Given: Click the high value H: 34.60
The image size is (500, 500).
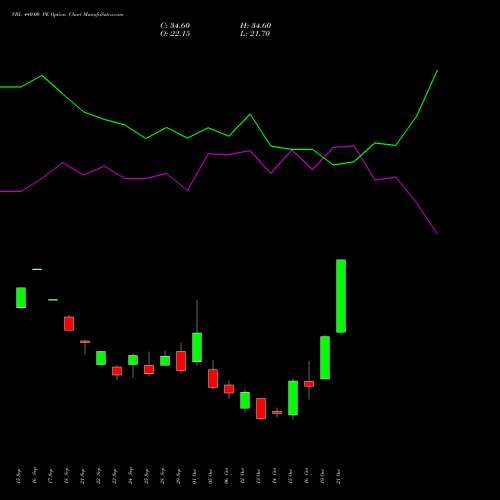Looking at the screenshot, I should click(x=255, y=26).
